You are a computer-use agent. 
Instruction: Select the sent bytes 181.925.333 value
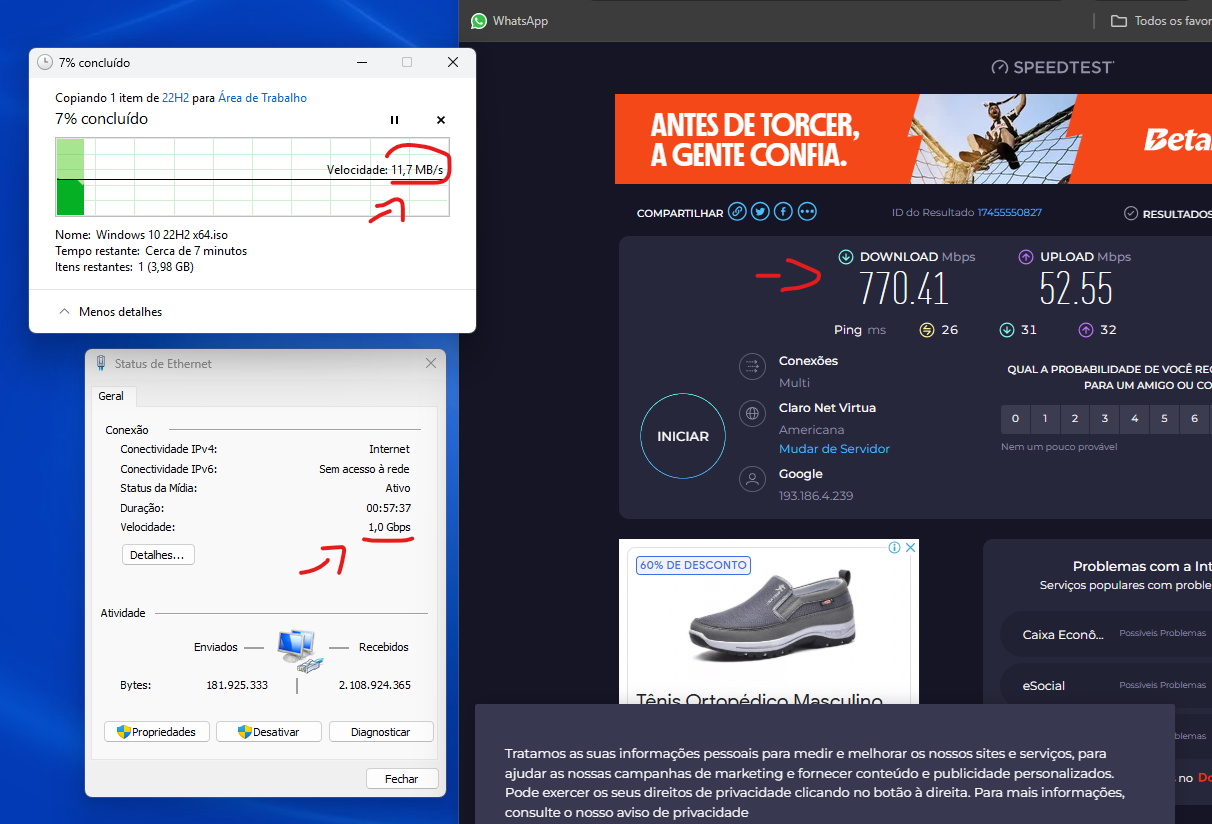pos(237,685)
